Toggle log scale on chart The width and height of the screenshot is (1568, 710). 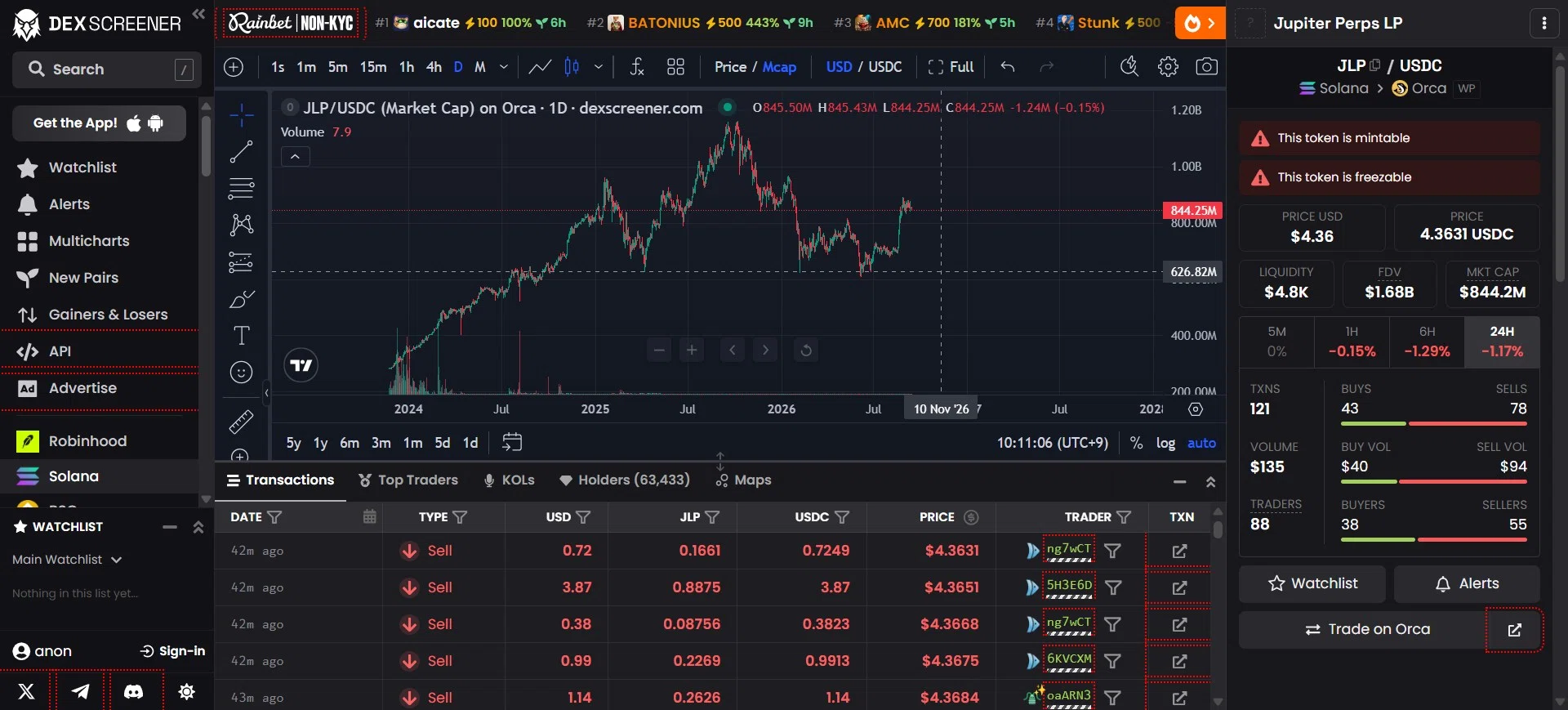(1165, 443)
